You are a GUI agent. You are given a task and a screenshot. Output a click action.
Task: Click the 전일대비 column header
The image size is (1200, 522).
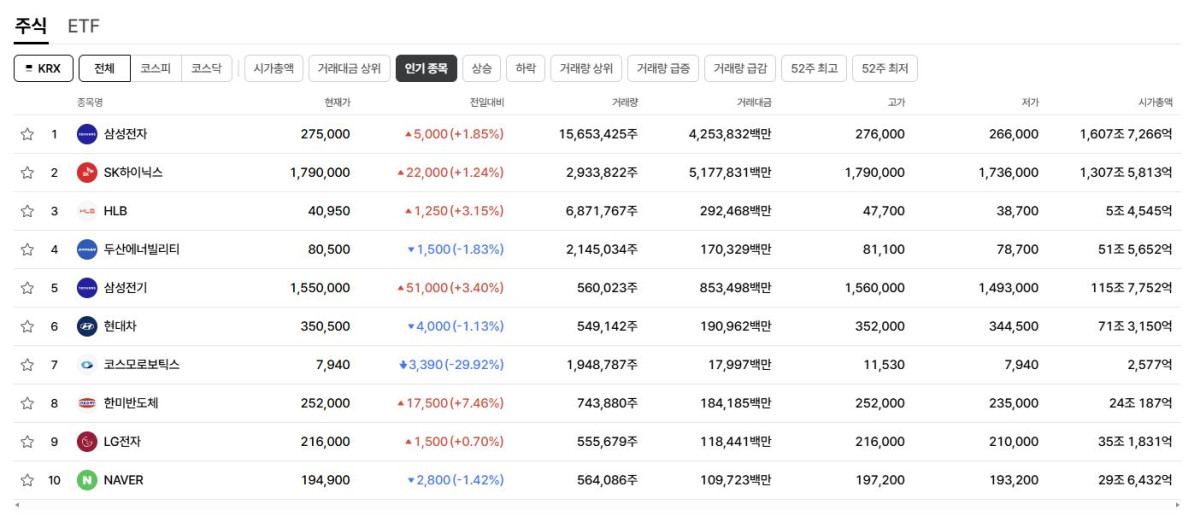pyautogui.click(x=487, y=103)
